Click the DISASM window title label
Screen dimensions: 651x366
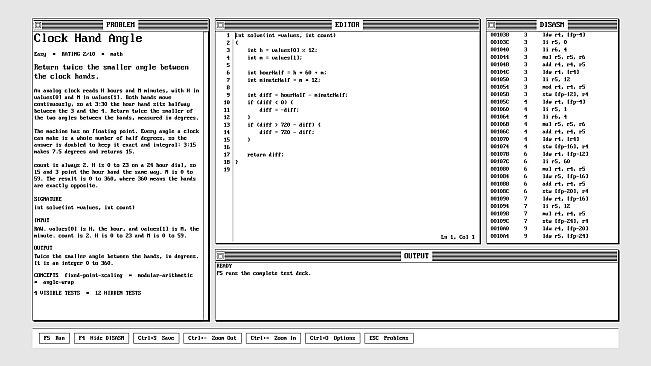tap(552, 25)
